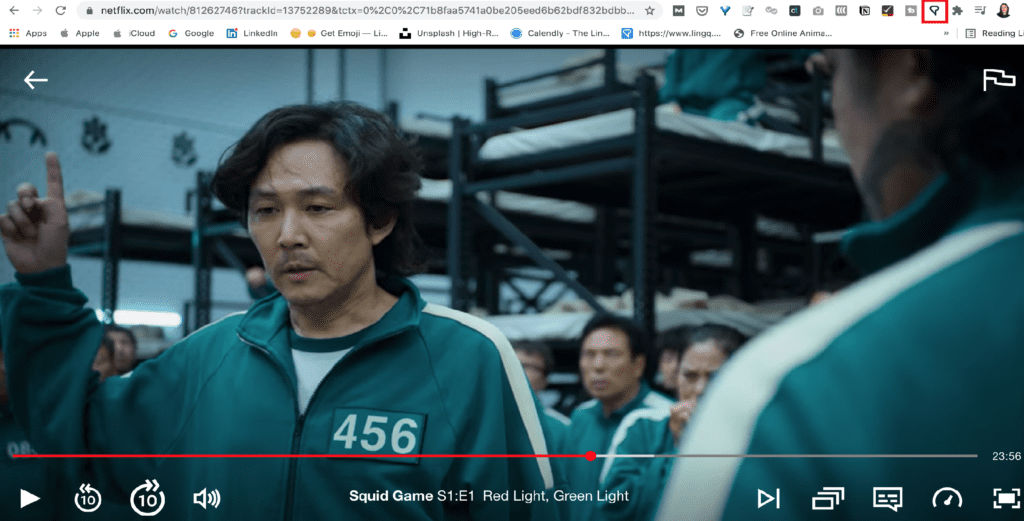Open the Chrome profile avatar
Image resolution: width=1024 pixels, height=521 pixels.
tap(1004, 10)
